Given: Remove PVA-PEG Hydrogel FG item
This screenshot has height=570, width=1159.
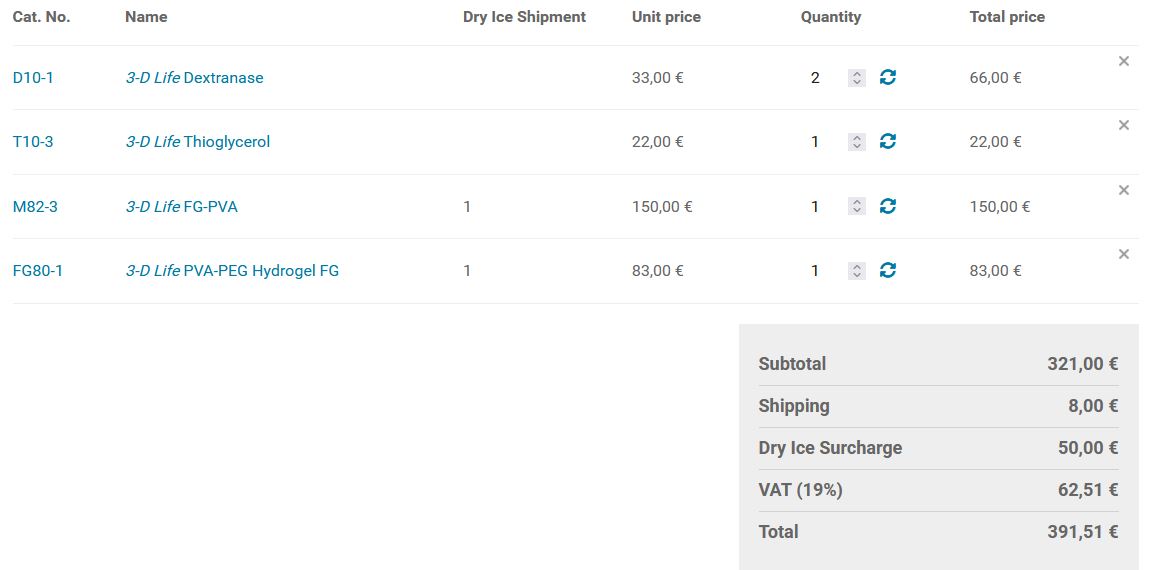Looking at the screenshot, I should tap(1123, 254).
